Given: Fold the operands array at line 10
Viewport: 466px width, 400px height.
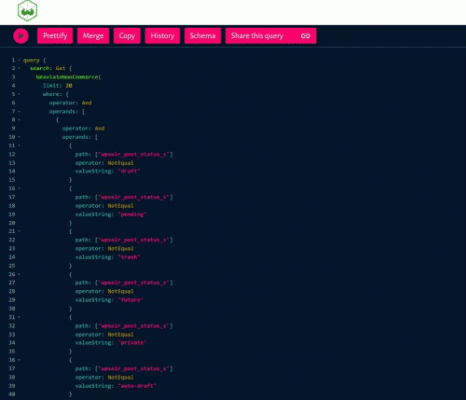Looking at the screenshot, I should click(19, 137).
